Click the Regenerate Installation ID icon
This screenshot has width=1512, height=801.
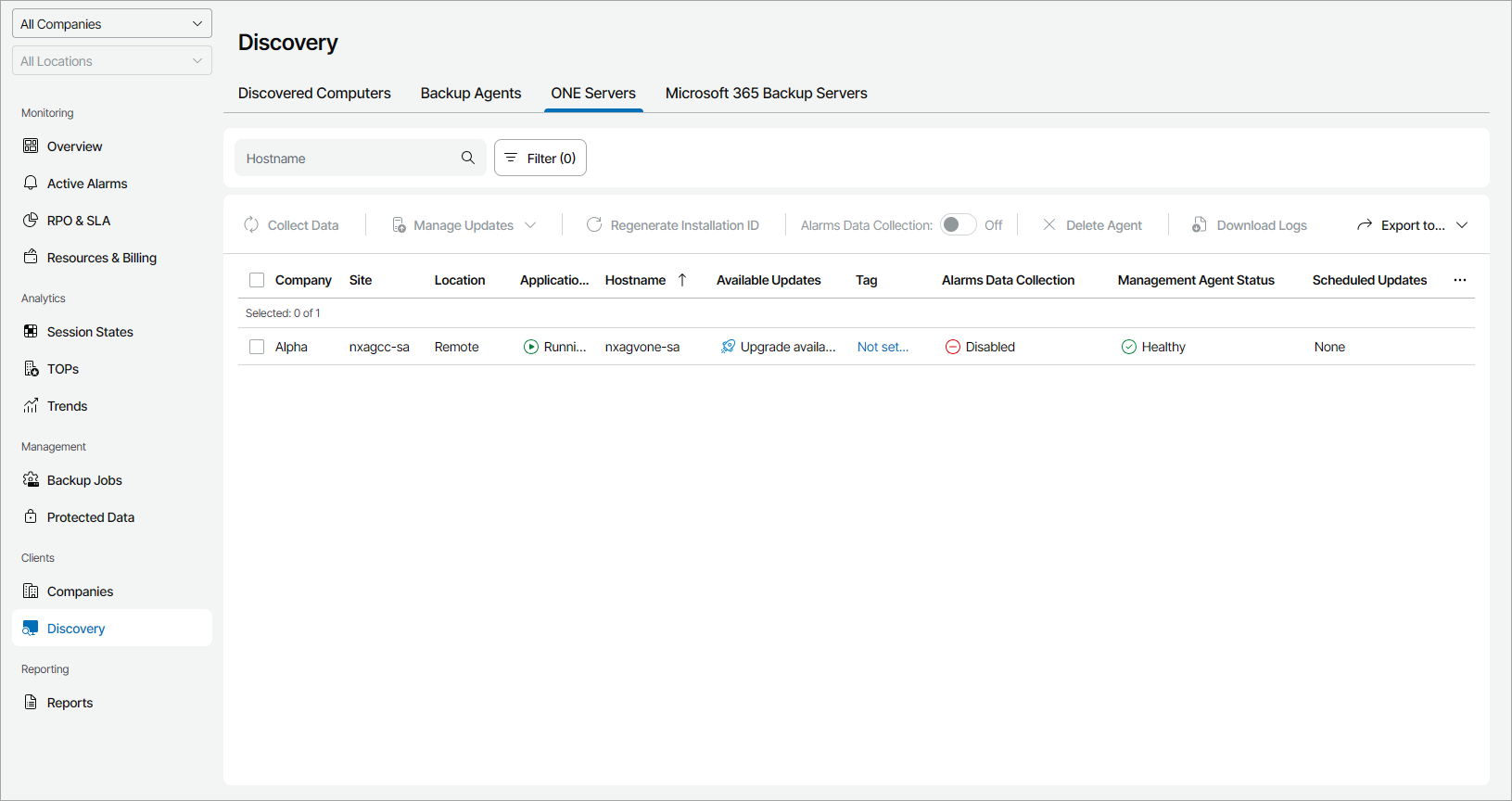click(x=594, y=225)
